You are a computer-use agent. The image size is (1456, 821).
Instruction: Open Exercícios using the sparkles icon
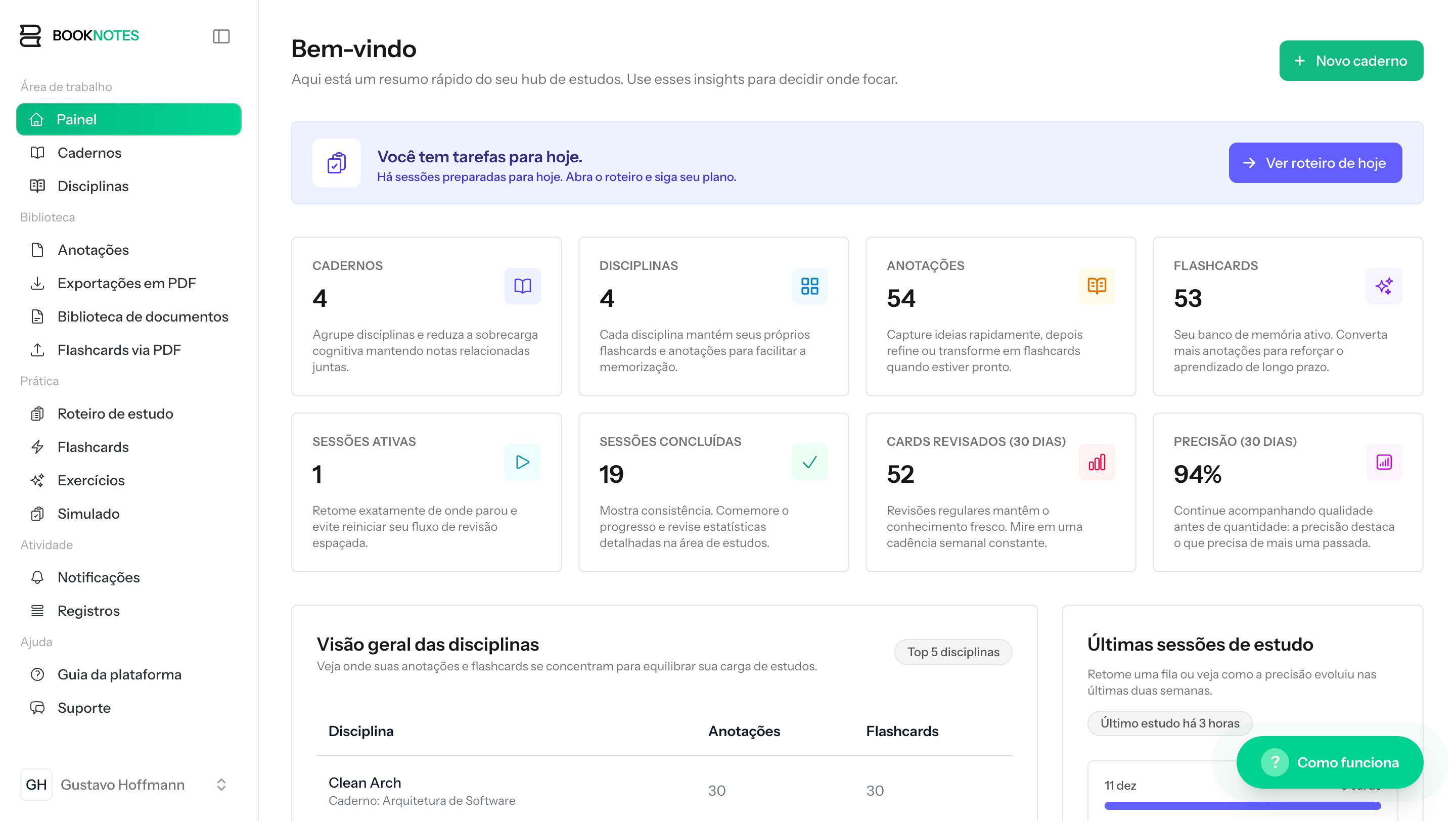pos(37,480)
